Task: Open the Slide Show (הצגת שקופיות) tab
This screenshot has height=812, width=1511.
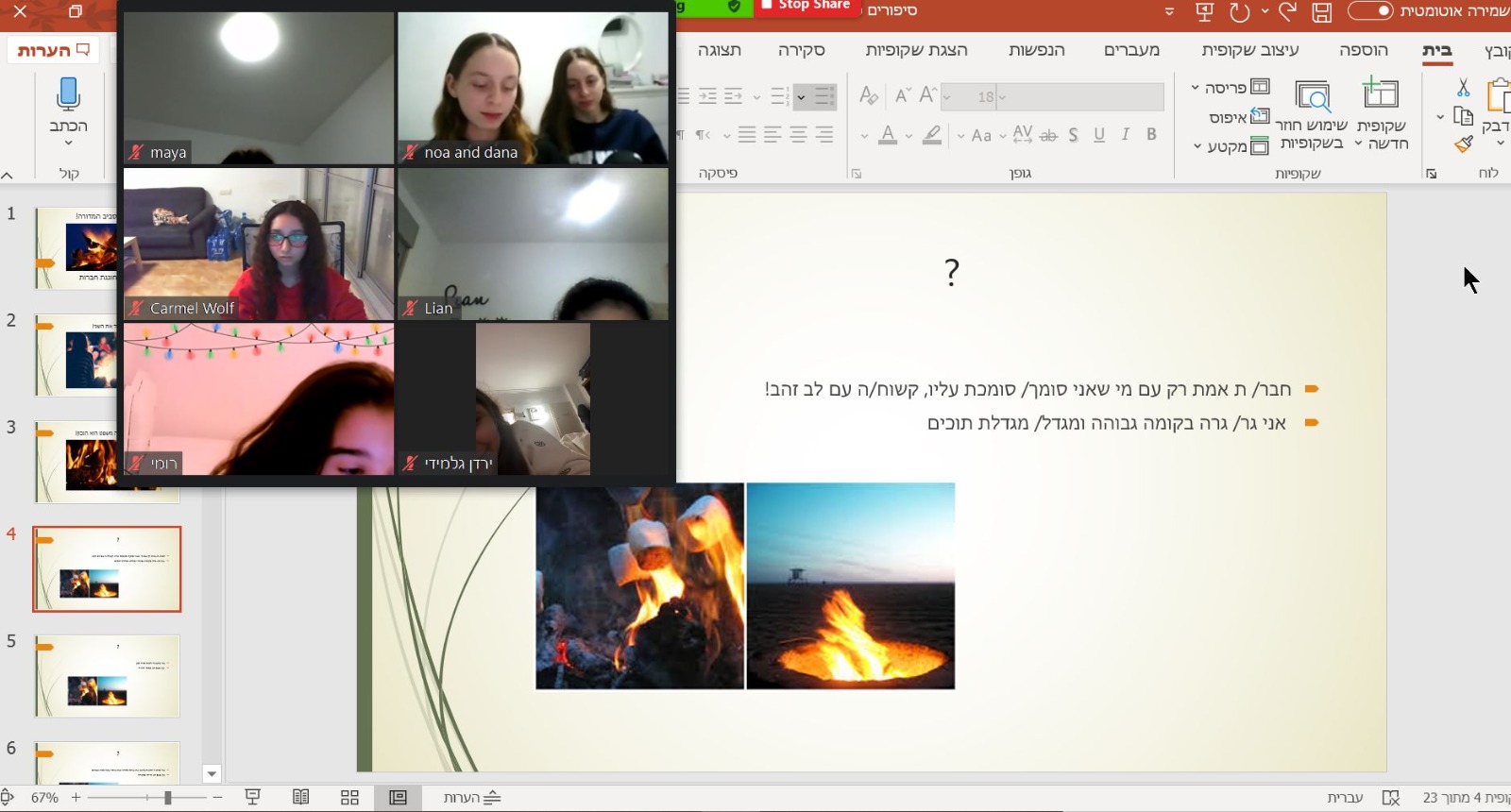Action: pyautogui.click(x=916, y=50)
